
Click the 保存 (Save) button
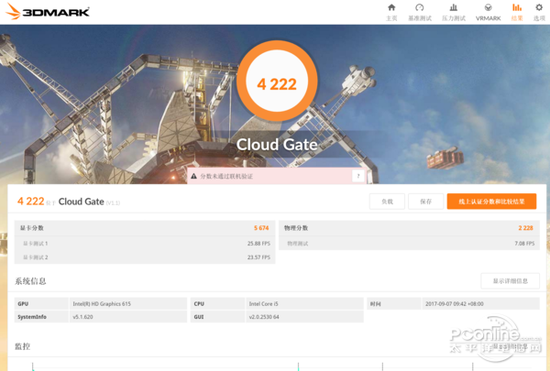click(426, 201)
